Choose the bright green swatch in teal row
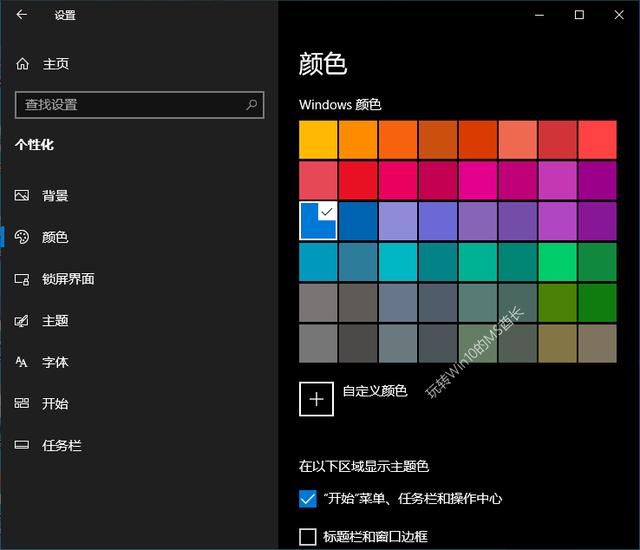 558,262
